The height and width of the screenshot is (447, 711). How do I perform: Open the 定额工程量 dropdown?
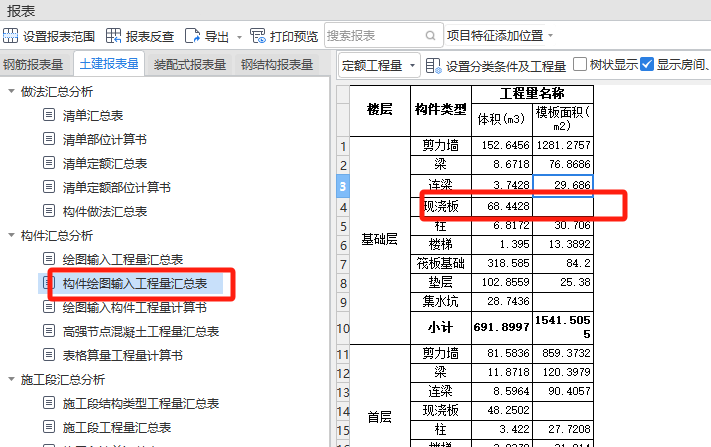379,66
